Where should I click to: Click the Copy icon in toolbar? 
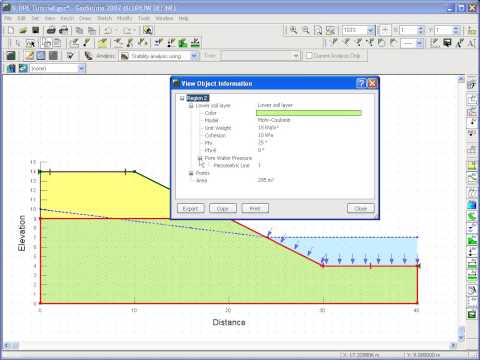click(x=79, y=31)
